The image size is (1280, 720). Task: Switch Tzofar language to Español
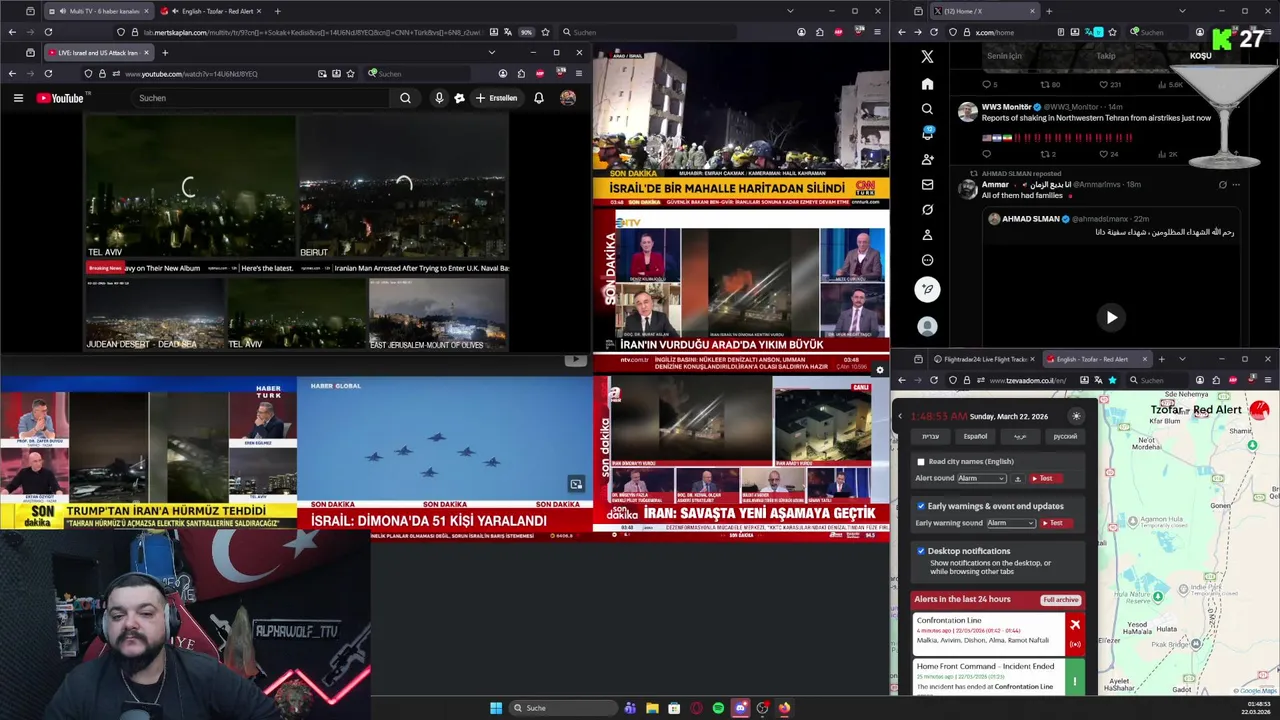[975, 437]
